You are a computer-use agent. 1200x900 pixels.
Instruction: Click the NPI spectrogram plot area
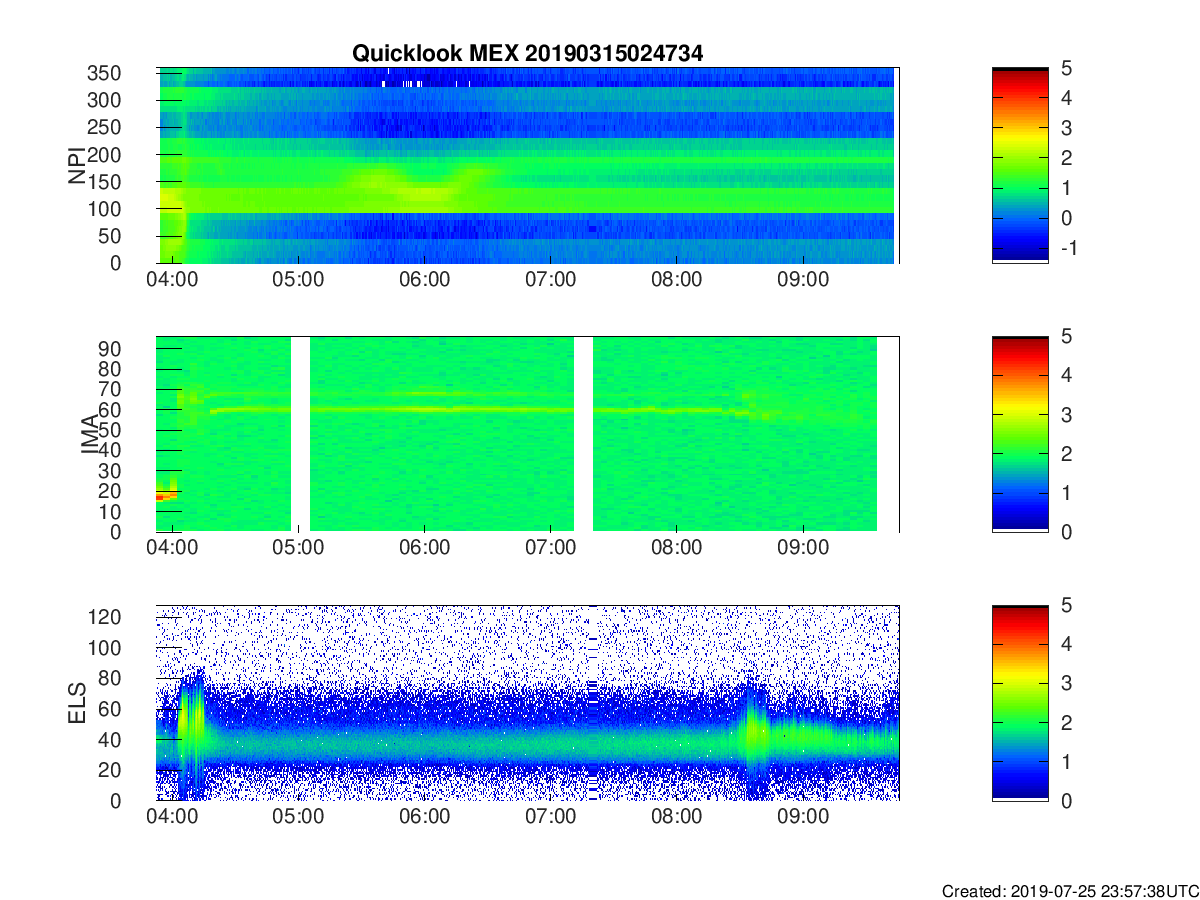pos(528,165)
